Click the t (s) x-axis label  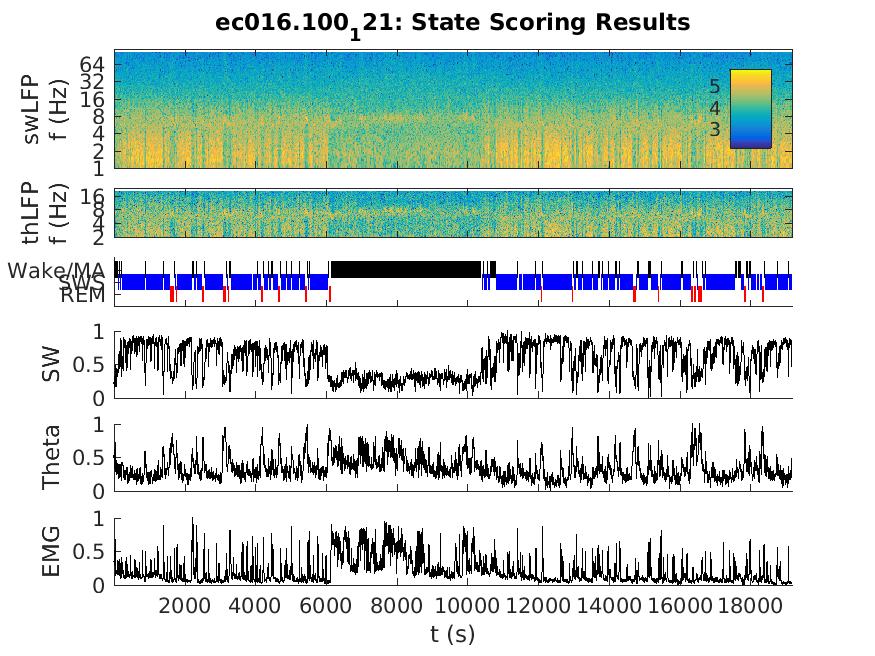pyautogui.click(x=452, y=633)
